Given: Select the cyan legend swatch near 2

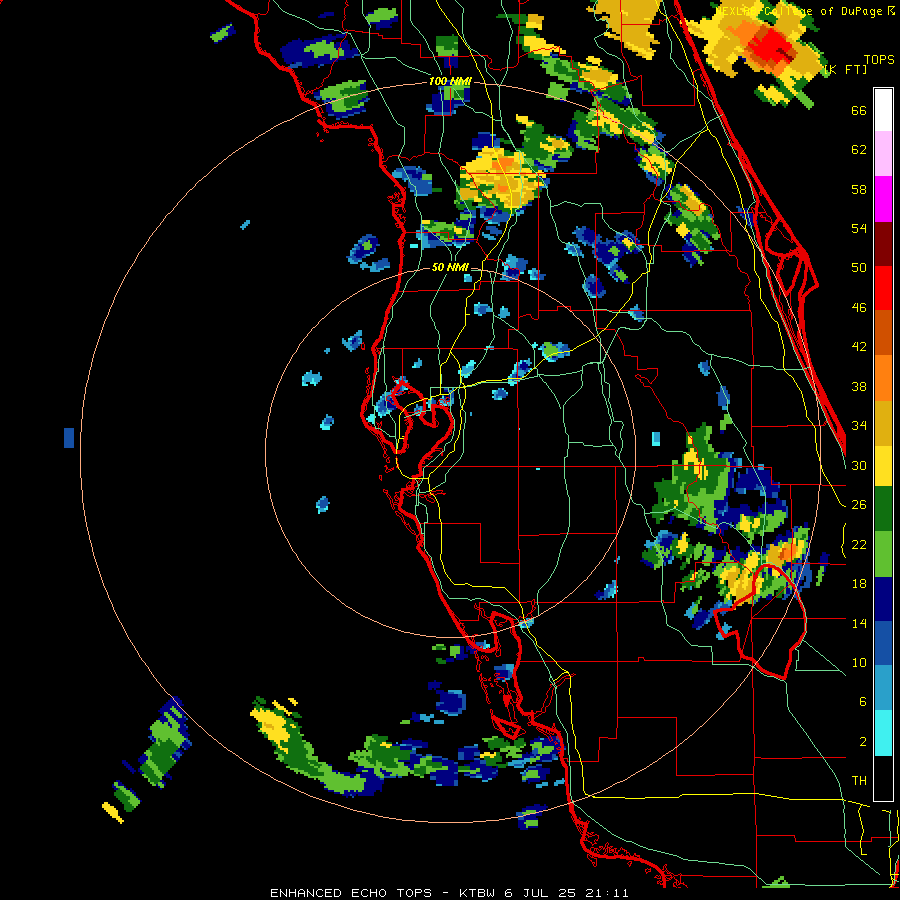Looking at the screenshot, I should 883,733.
